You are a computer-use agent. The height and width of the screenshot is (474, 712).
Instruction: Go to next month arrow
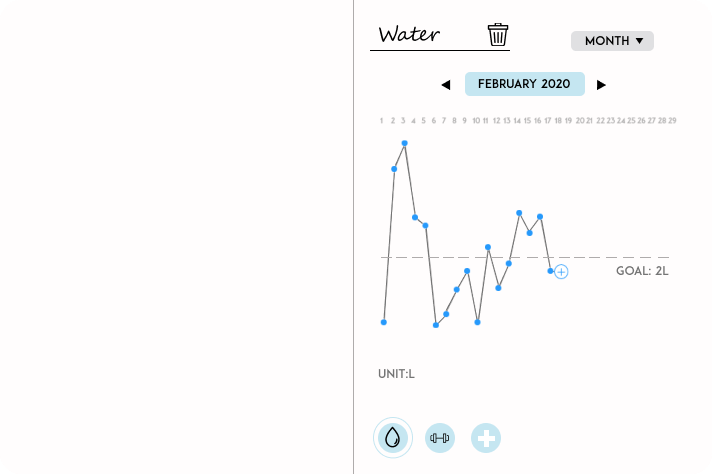[x=601, y=85]
